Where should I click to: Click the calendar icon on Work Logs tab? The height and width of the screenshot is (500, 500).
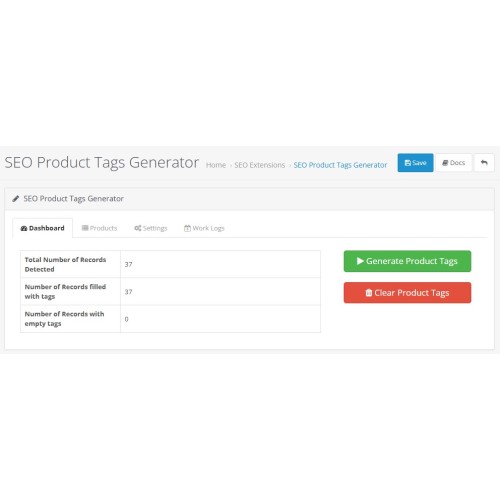click(x=187, y=228)
